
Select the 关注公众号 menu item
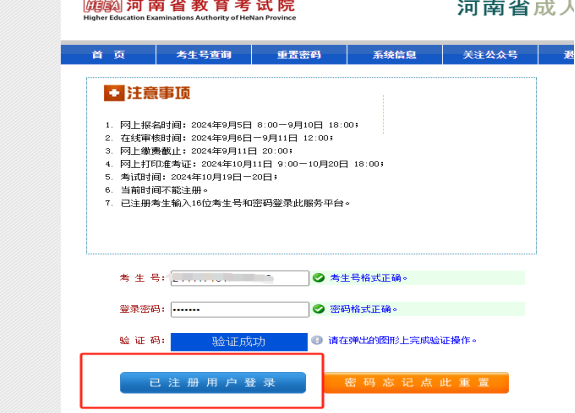pyautogui.click(x=490, y=55)
